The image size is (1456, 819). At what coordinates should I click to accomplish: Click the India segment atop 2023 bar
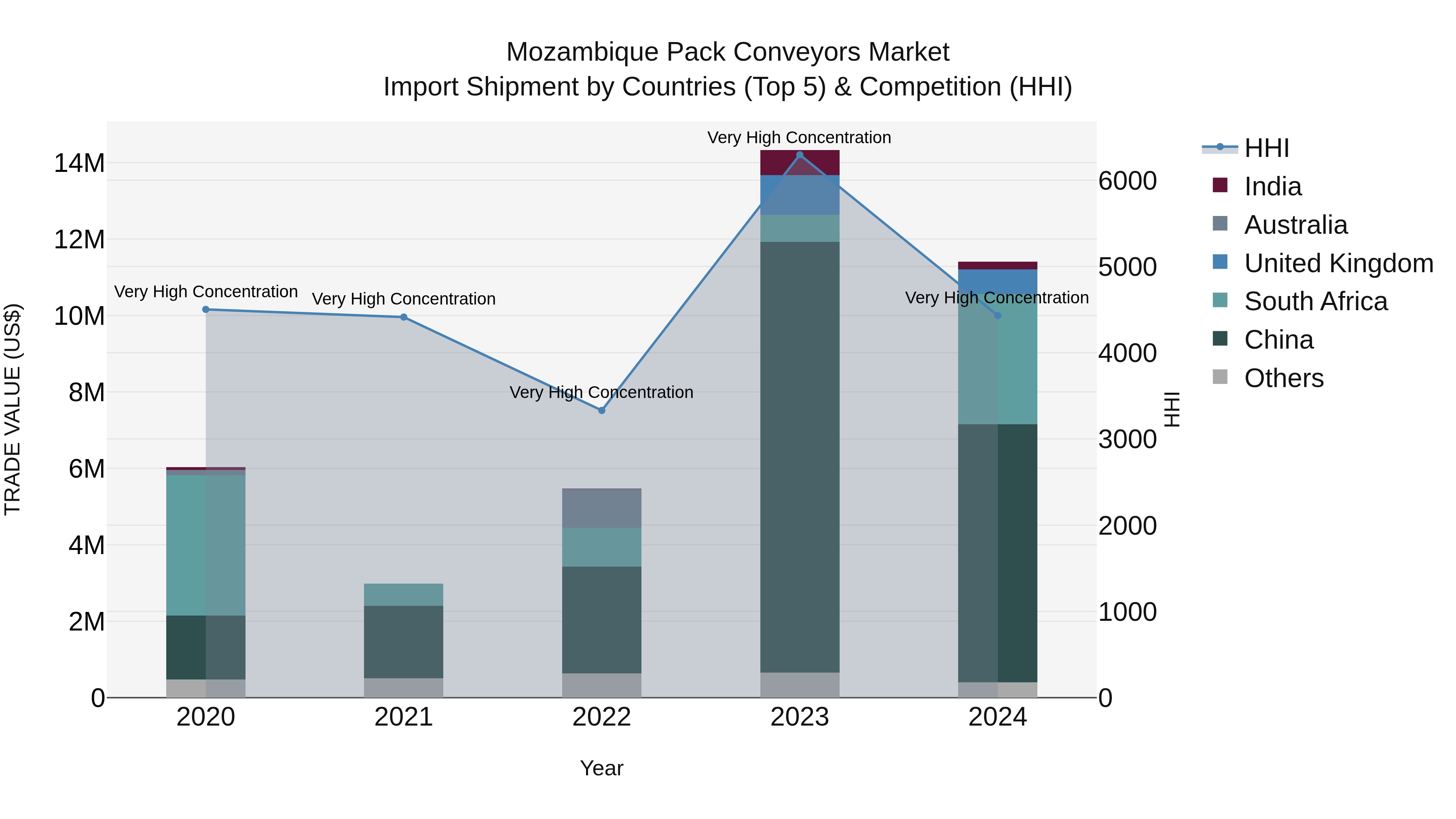pos(800,163)
